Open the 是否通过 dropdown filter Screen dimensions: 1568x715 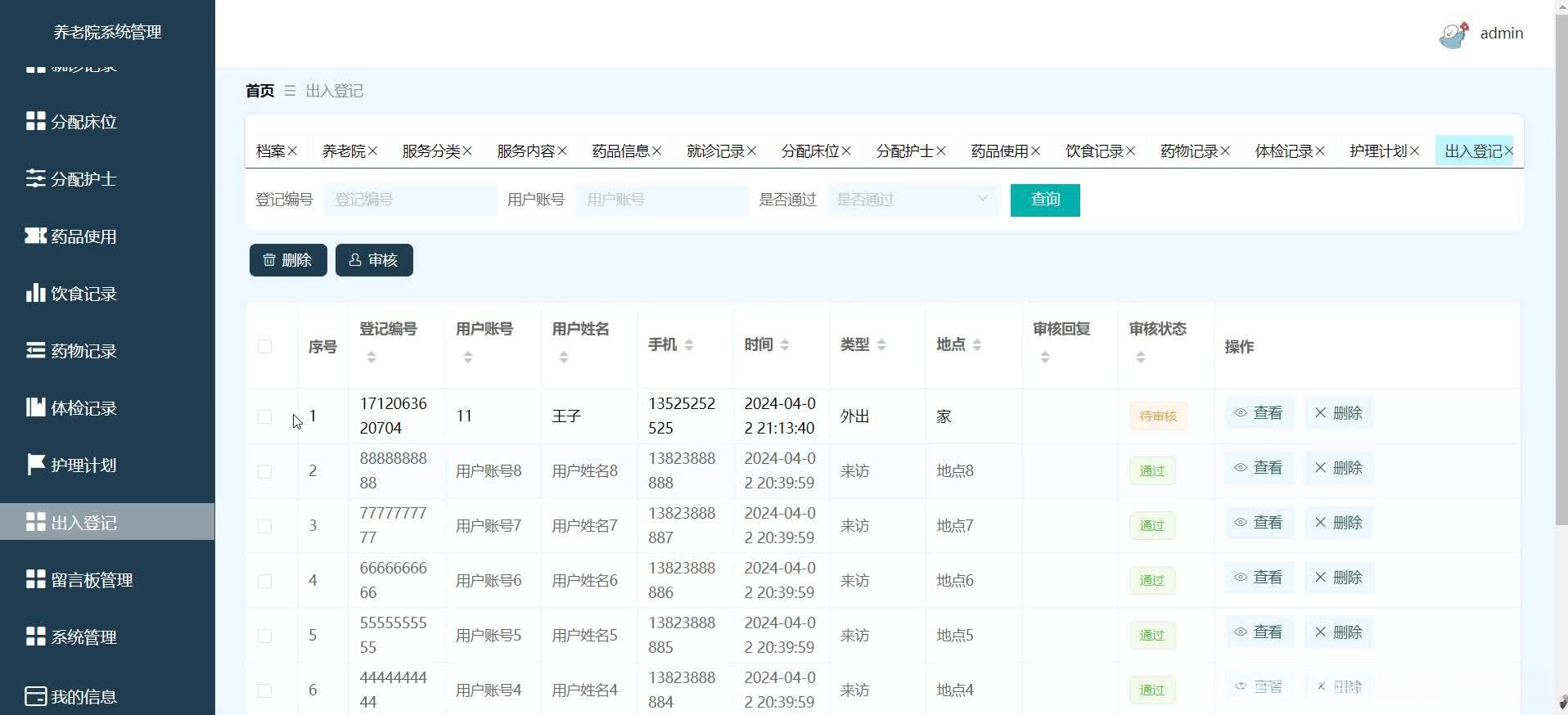[912, 200]
